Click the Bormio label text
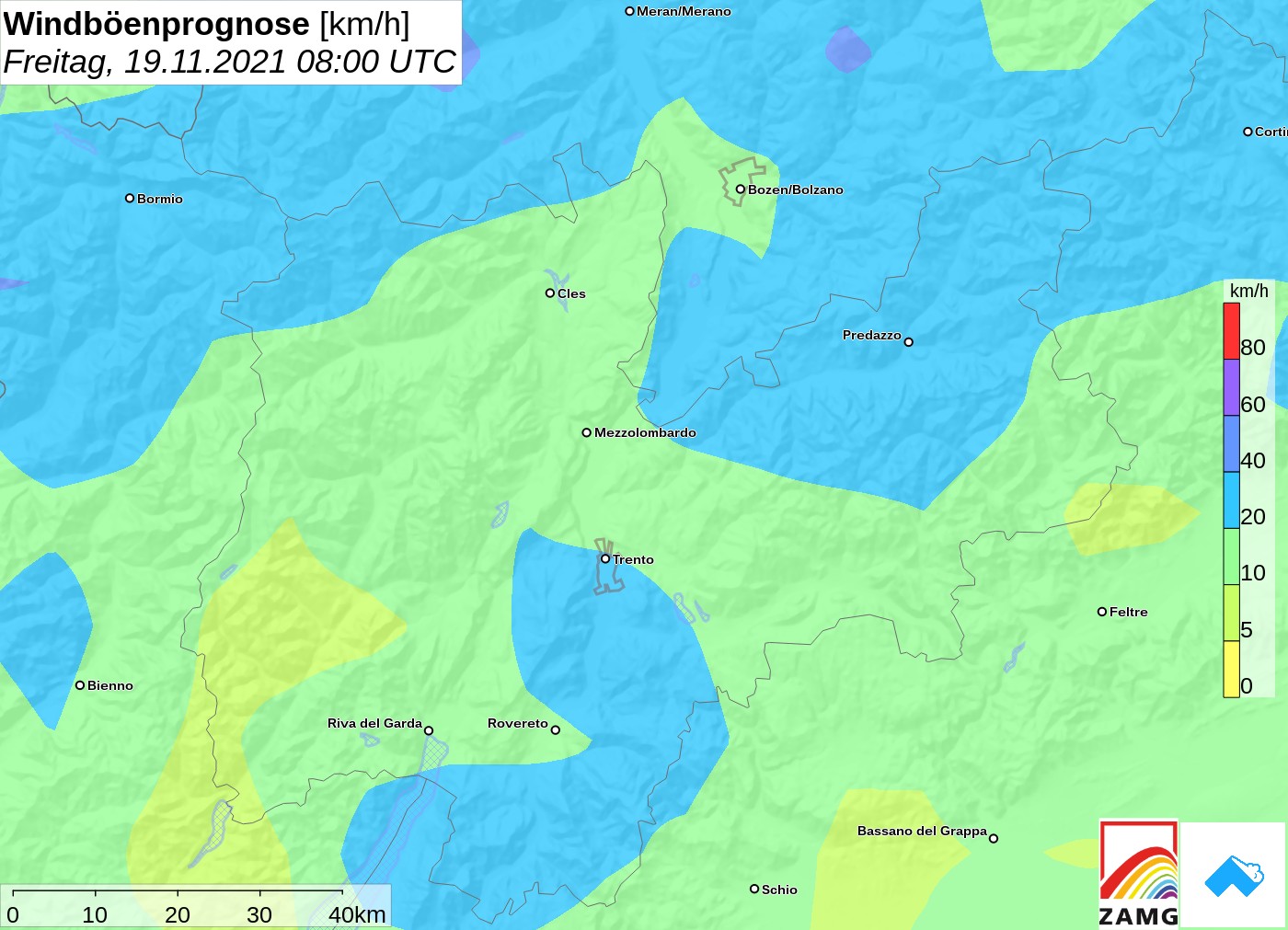1288x930 pixels. (160, 199)
